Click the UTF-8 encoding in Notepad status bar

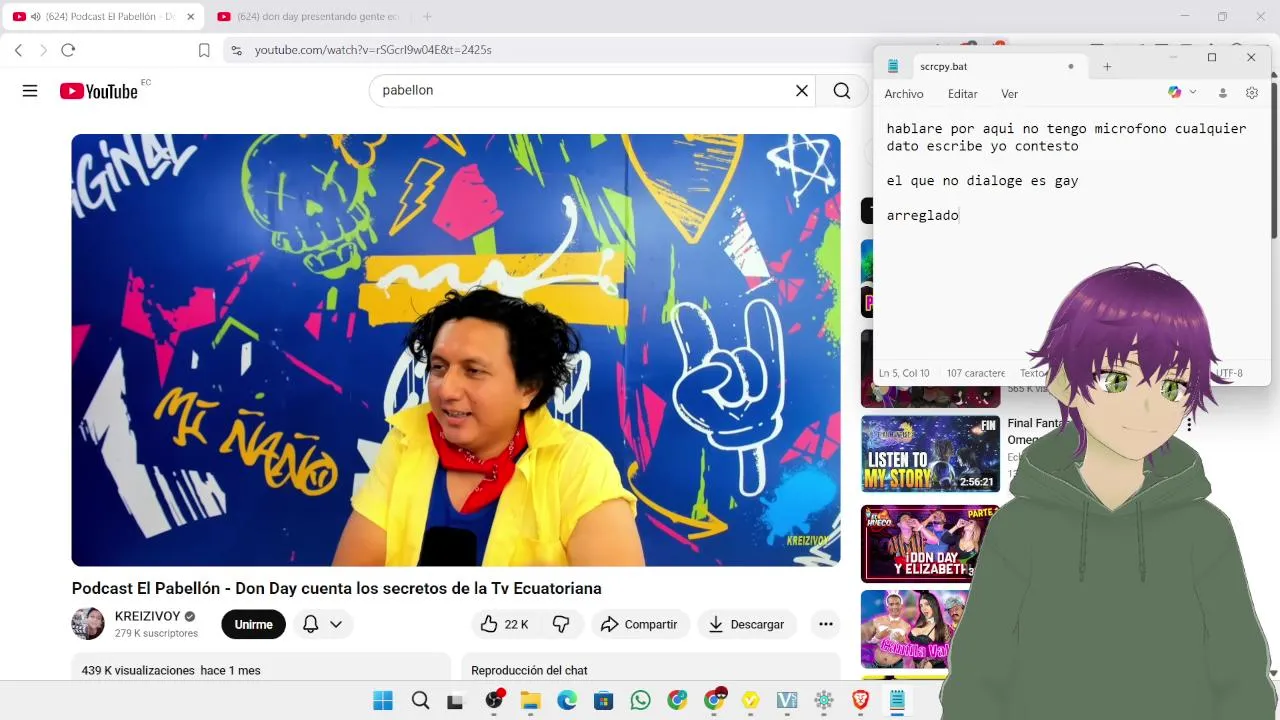coord(1229,373)
